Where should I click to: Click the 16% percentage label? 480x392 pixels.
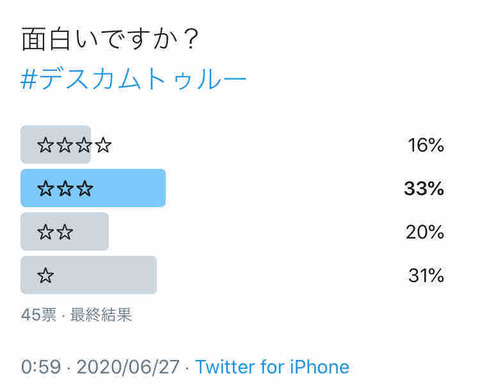[426, 145]
